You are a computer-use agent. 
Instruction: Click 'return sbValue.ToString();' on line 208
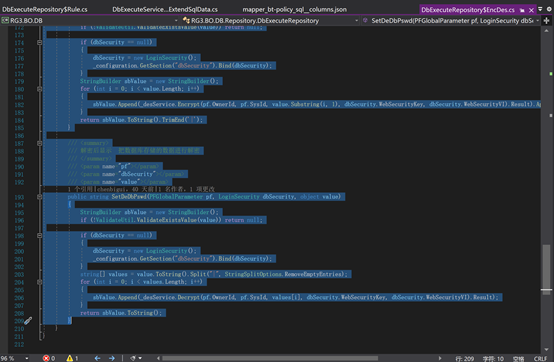pos(121,313)
